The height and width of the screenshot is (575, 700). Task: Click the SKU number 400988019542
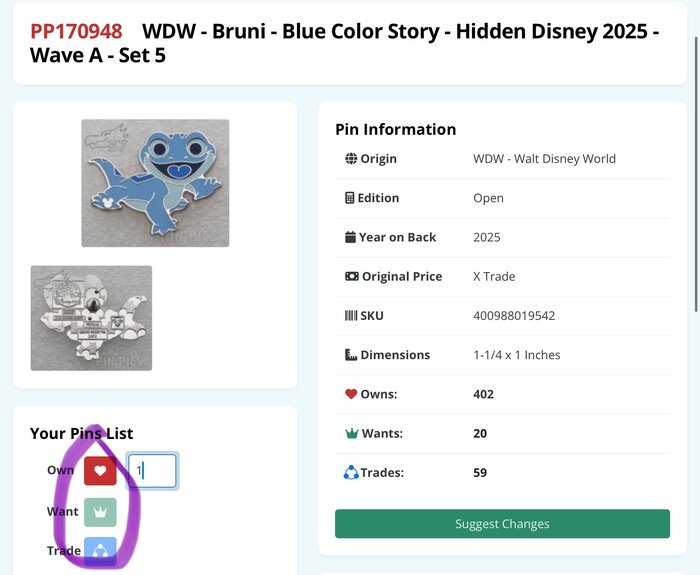[514, 316]
